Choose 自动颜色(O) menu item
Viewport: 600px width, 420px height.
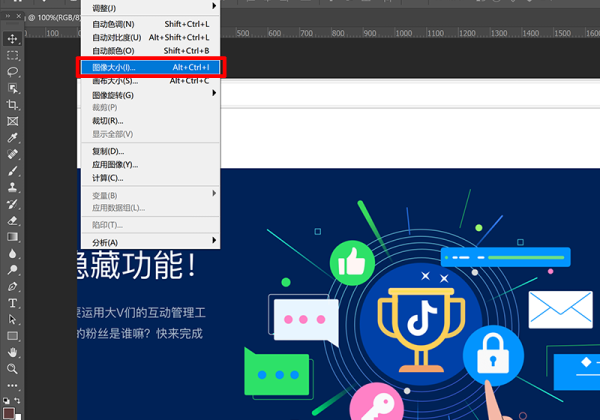click(150, 50)
